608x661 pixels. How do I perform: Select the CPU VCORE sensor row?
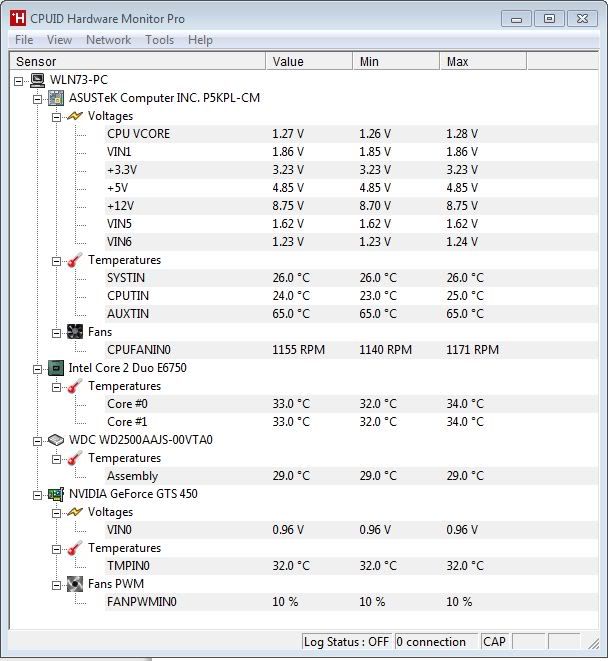(138, 134)
